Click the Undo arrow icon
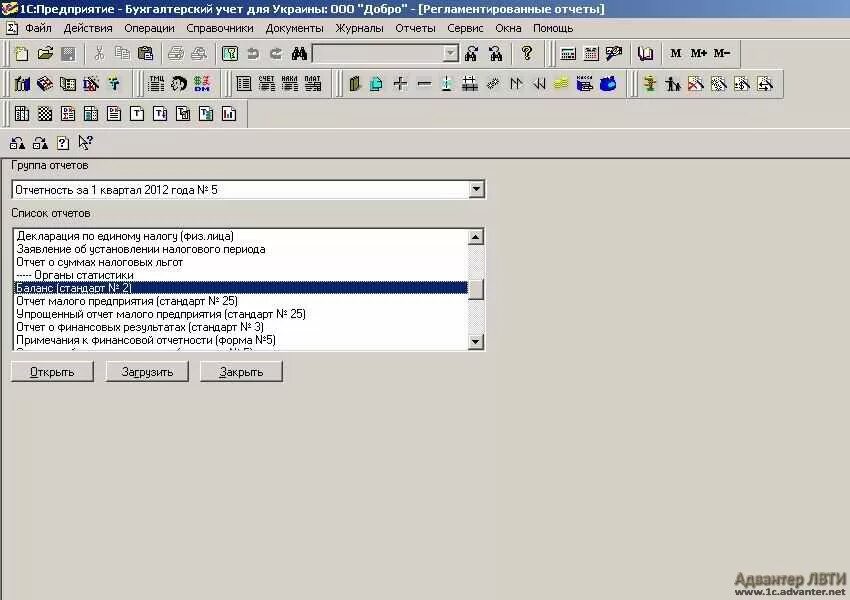Image resolution: width=850 pixels, height=600 pixels. pyautogui.click(x=253, y=53)
